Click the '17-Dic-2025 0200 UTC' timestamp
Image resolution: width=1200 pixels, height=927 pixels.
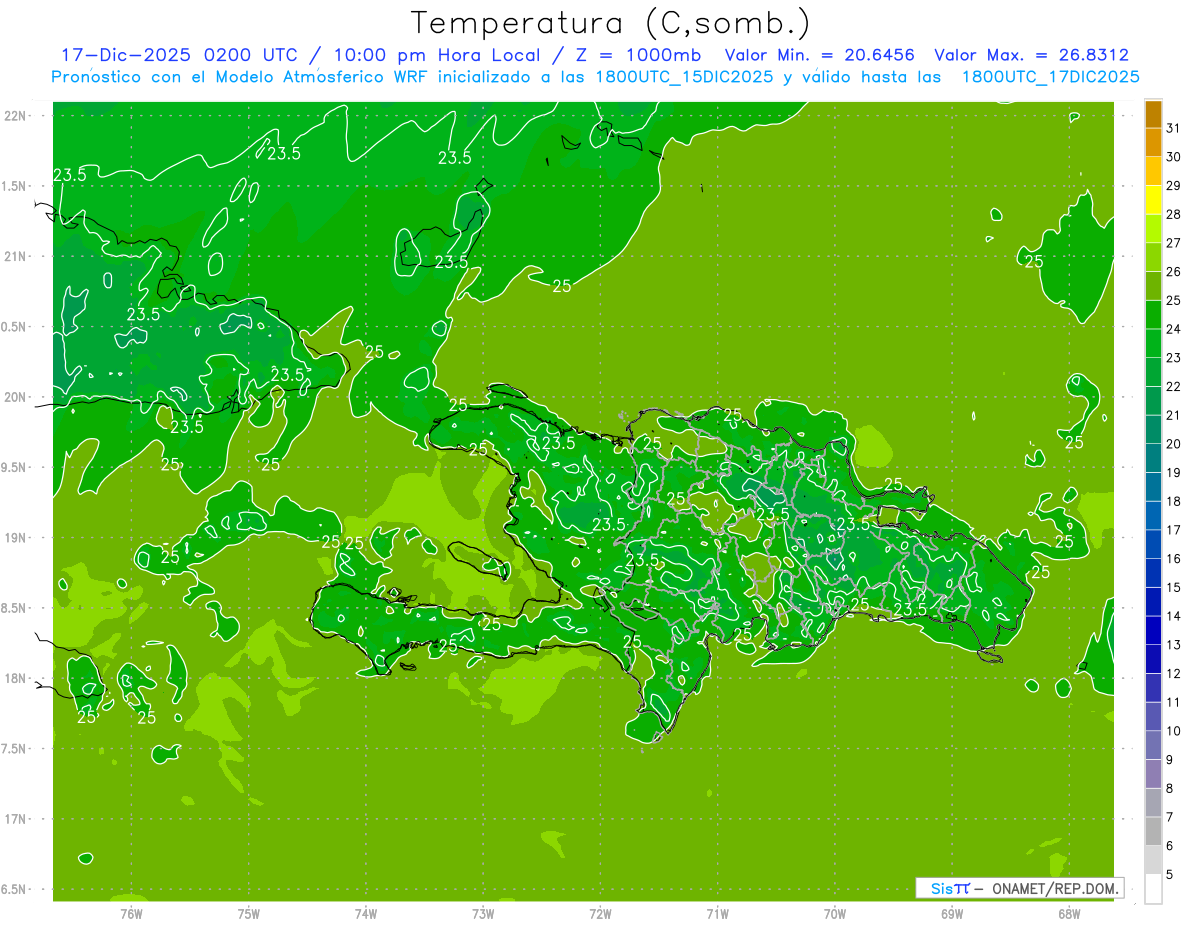tap(179, 55)
